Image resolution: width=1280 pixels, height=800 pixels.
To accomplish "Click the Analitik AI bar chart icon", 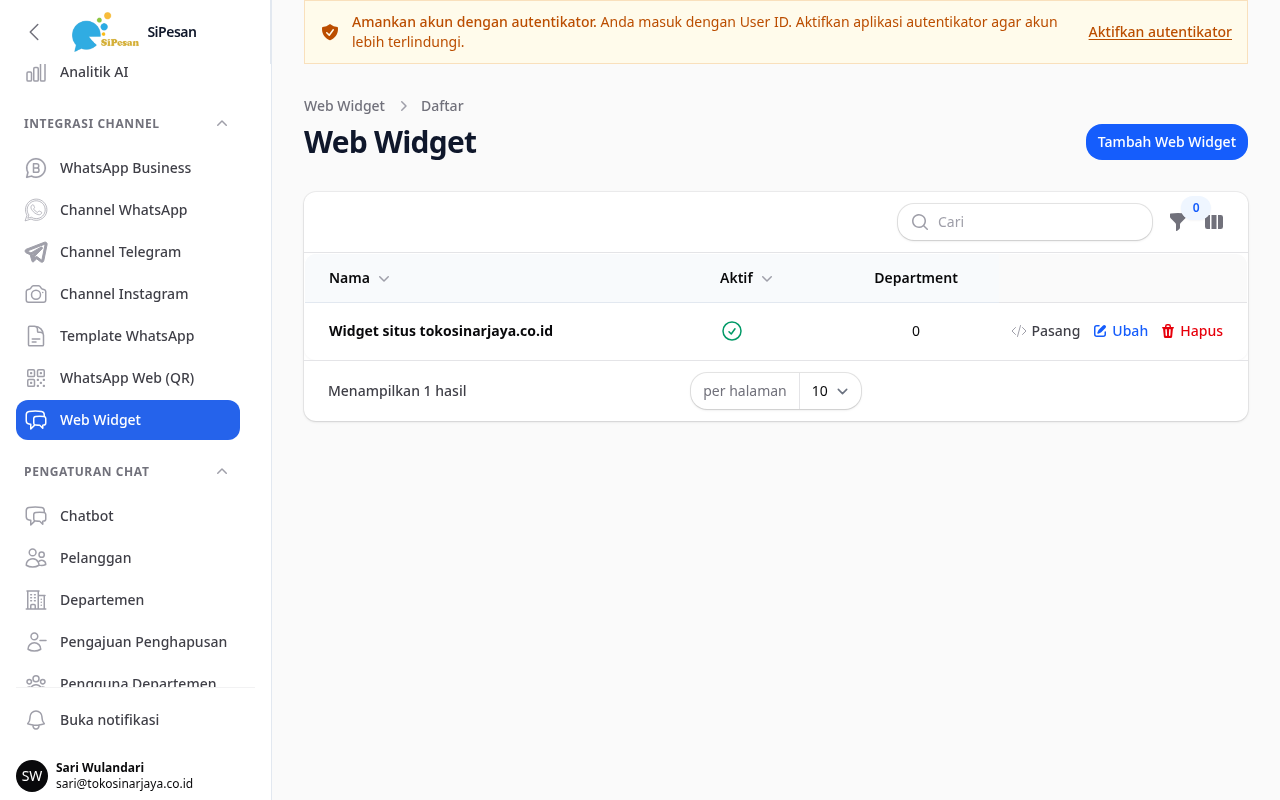I will coord(36,72).
